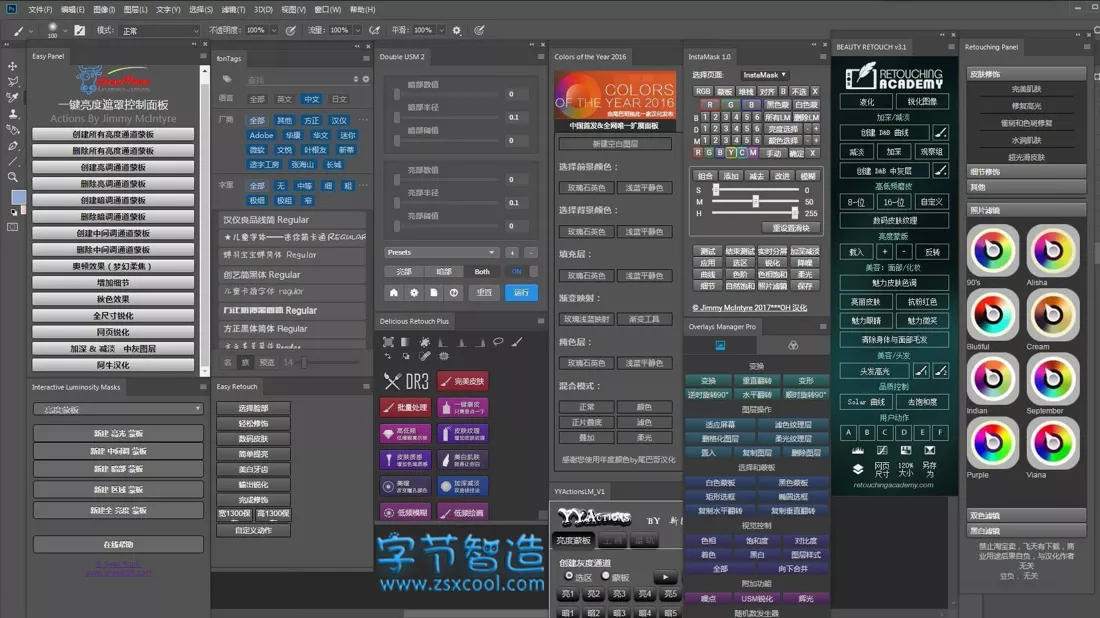Select the 选区 radio button in YYActions
Viewport: 1100px width, 618px height.
click(x=569, y=576)
